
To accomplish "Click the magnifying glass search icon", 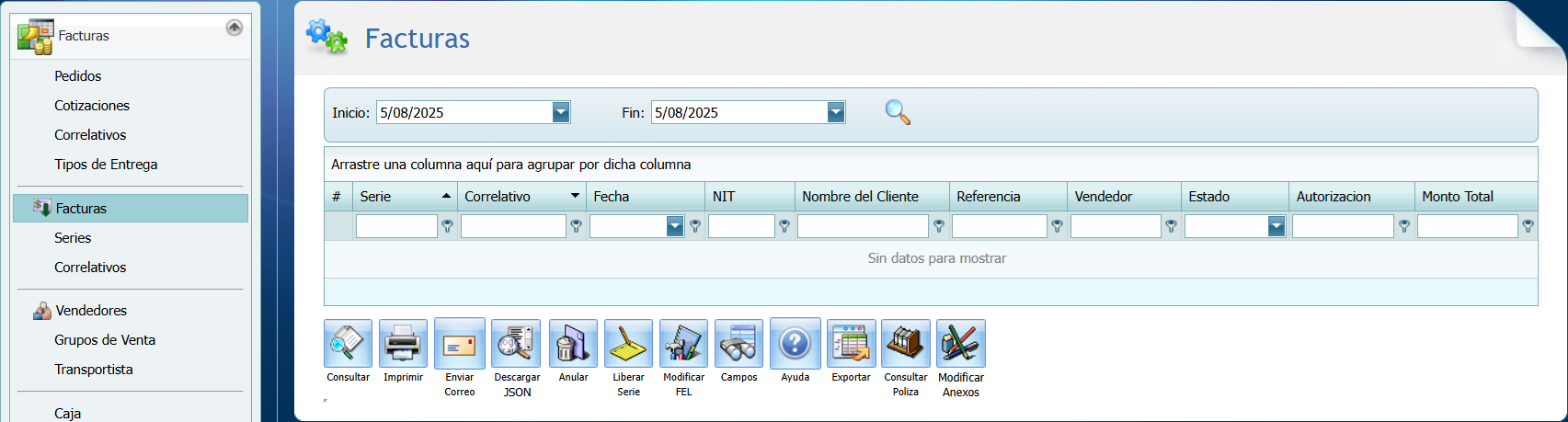I will 898,112.
